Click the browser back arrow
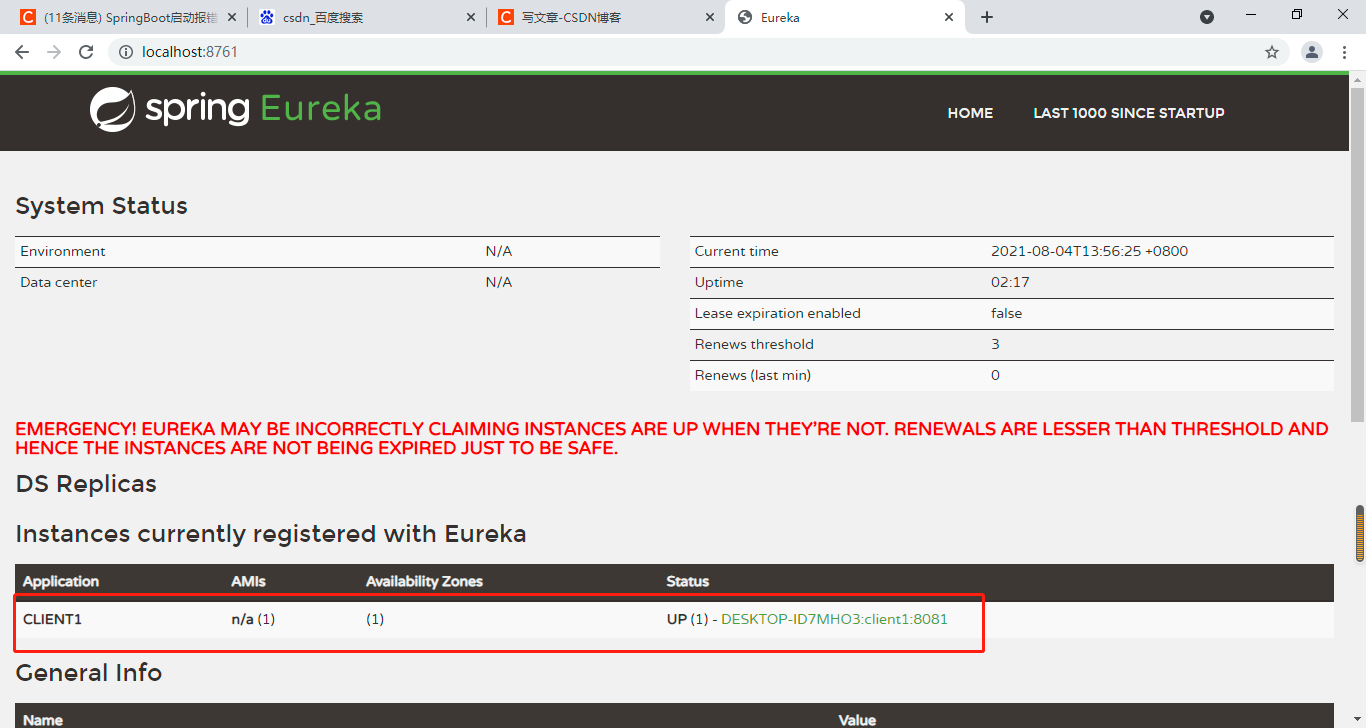 [22, 52]
